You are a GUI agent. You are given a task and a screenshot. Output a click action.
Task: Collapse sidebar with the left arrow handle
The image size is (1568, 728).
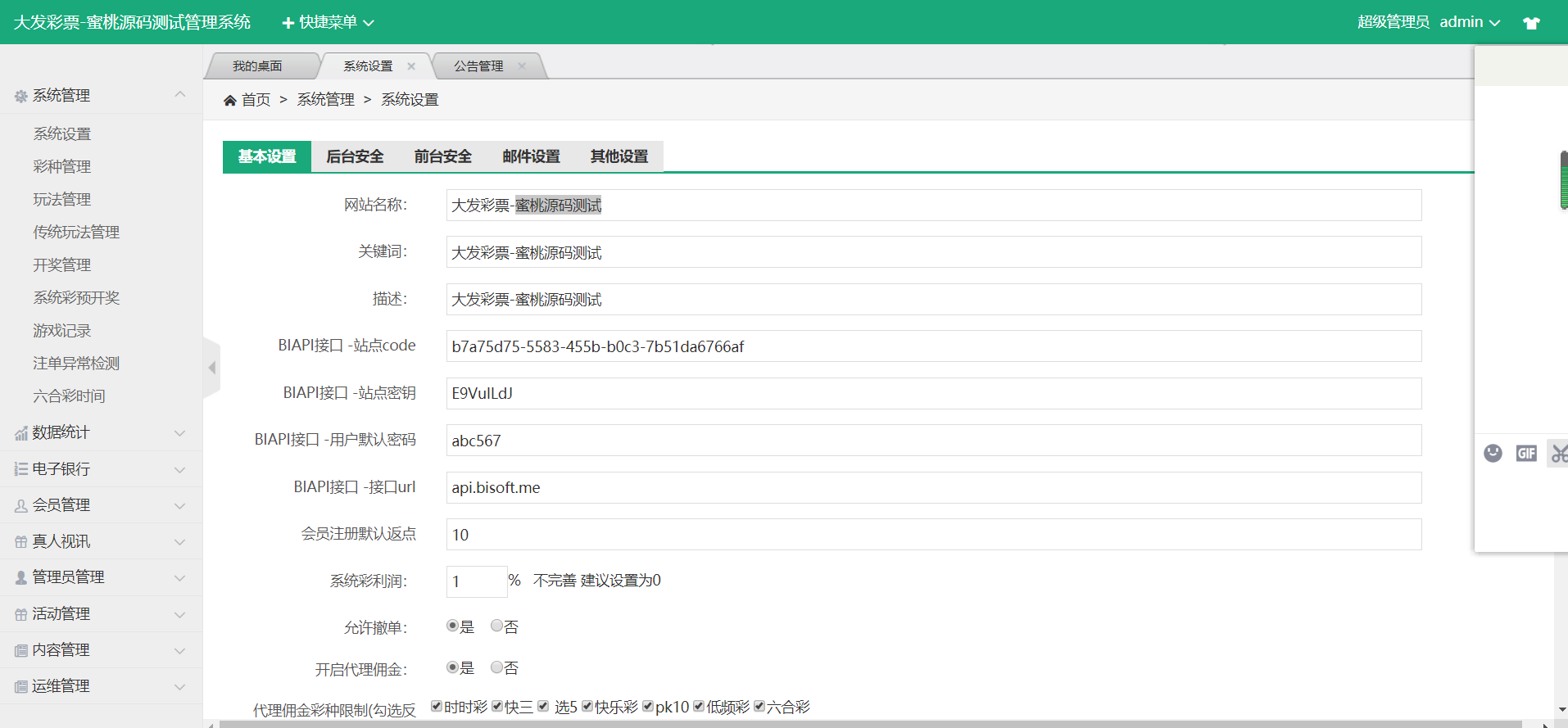point(212,368)
